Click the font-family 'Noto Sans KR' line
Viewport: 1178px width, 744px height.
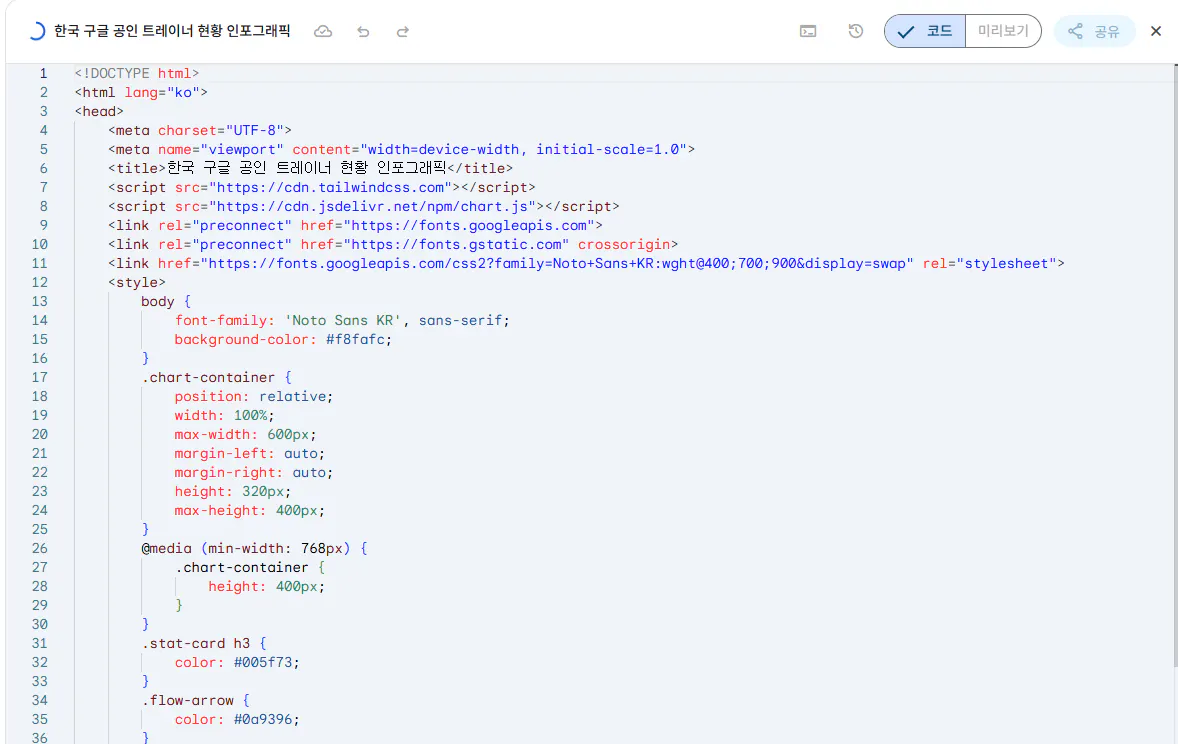[342, 320]
